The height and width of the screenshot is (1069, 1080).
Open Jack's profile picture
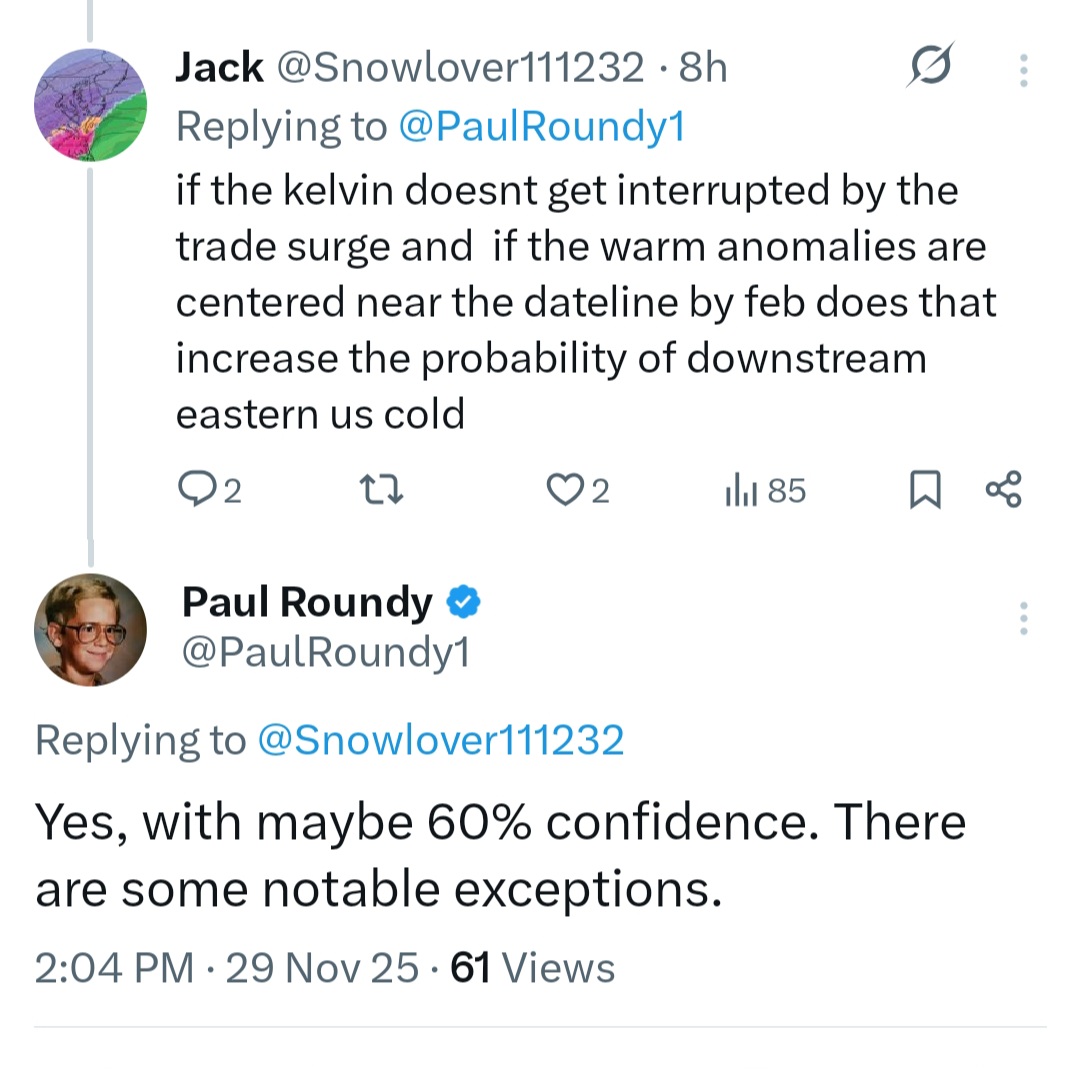point(91,104)
